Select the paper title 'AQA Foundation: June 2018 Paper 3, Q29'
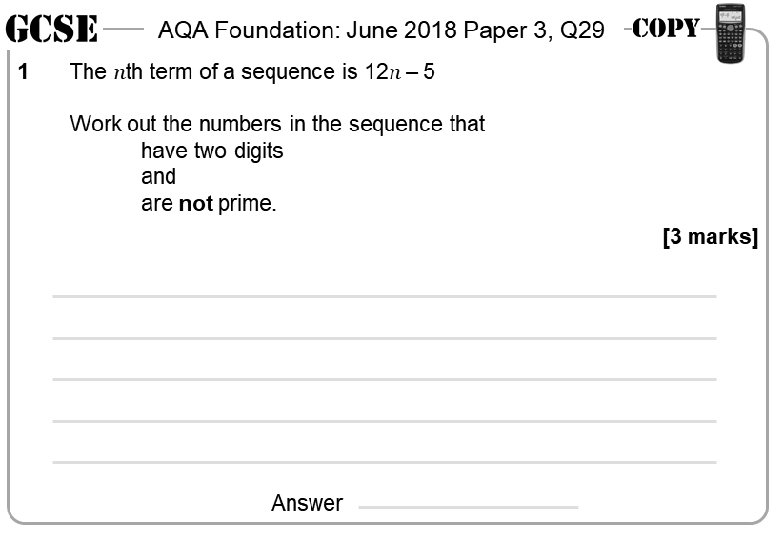This screenshot has width=780, height=540. click(381, 30)
